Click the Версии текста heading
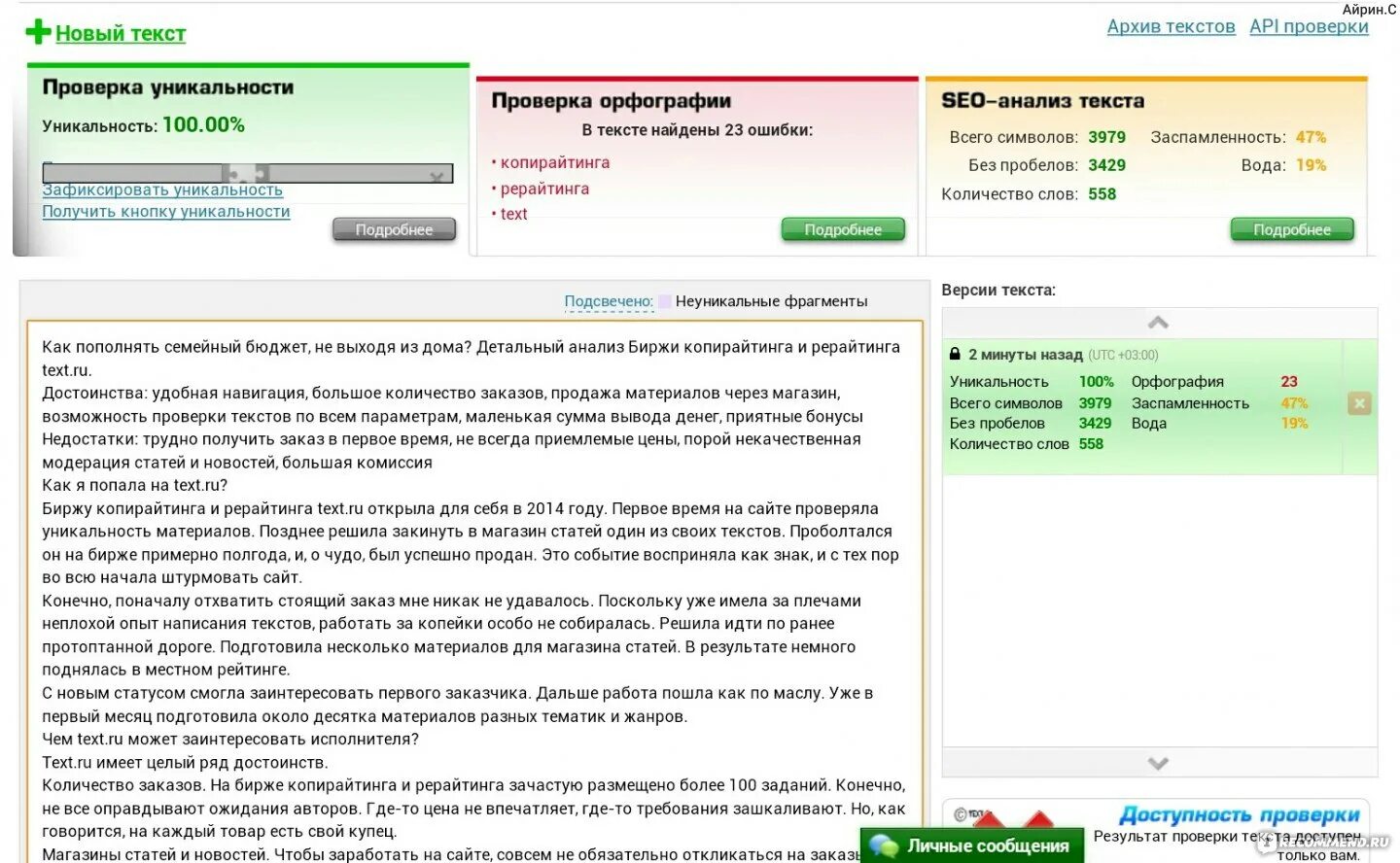The image size is (1400, 863). pyautogui.click(x=998, y=290)
